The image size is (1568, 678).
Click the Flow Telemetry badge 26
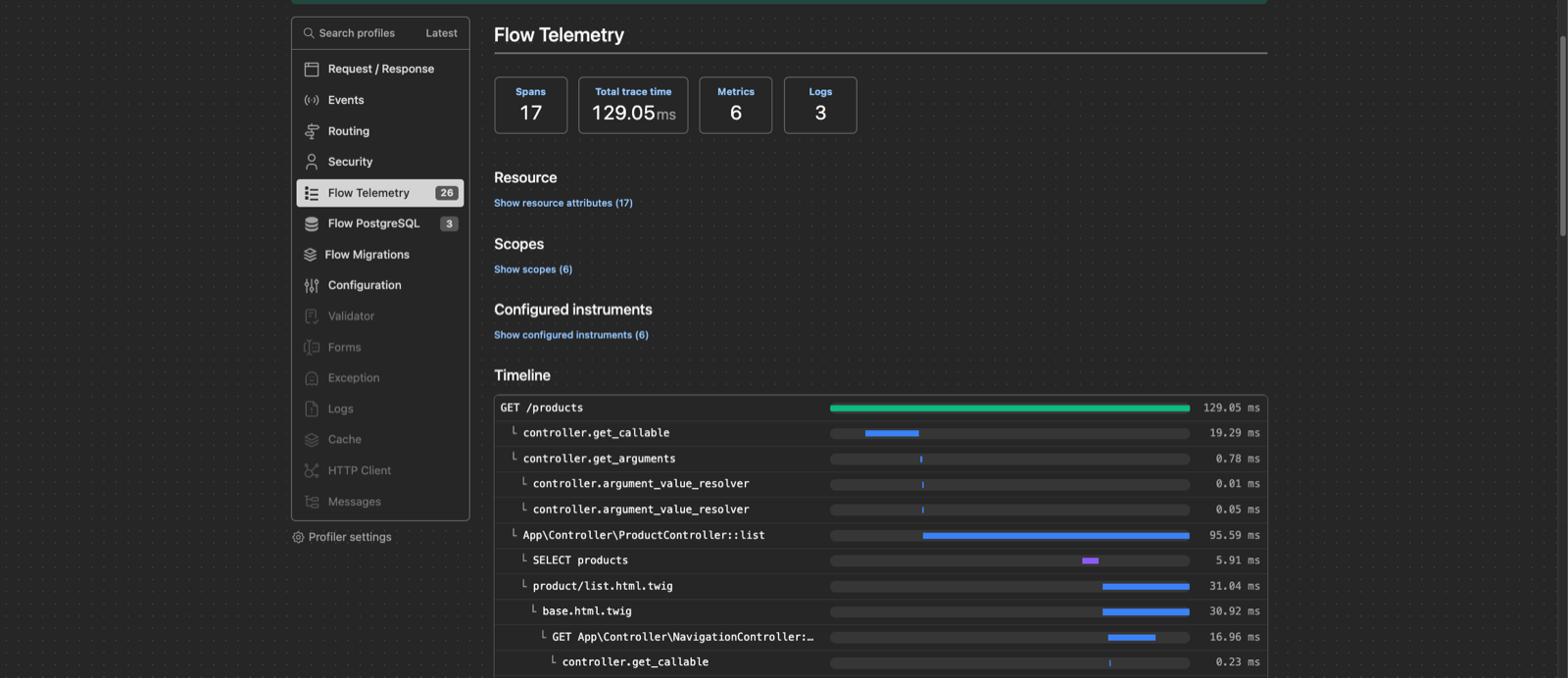coord(447,193)
